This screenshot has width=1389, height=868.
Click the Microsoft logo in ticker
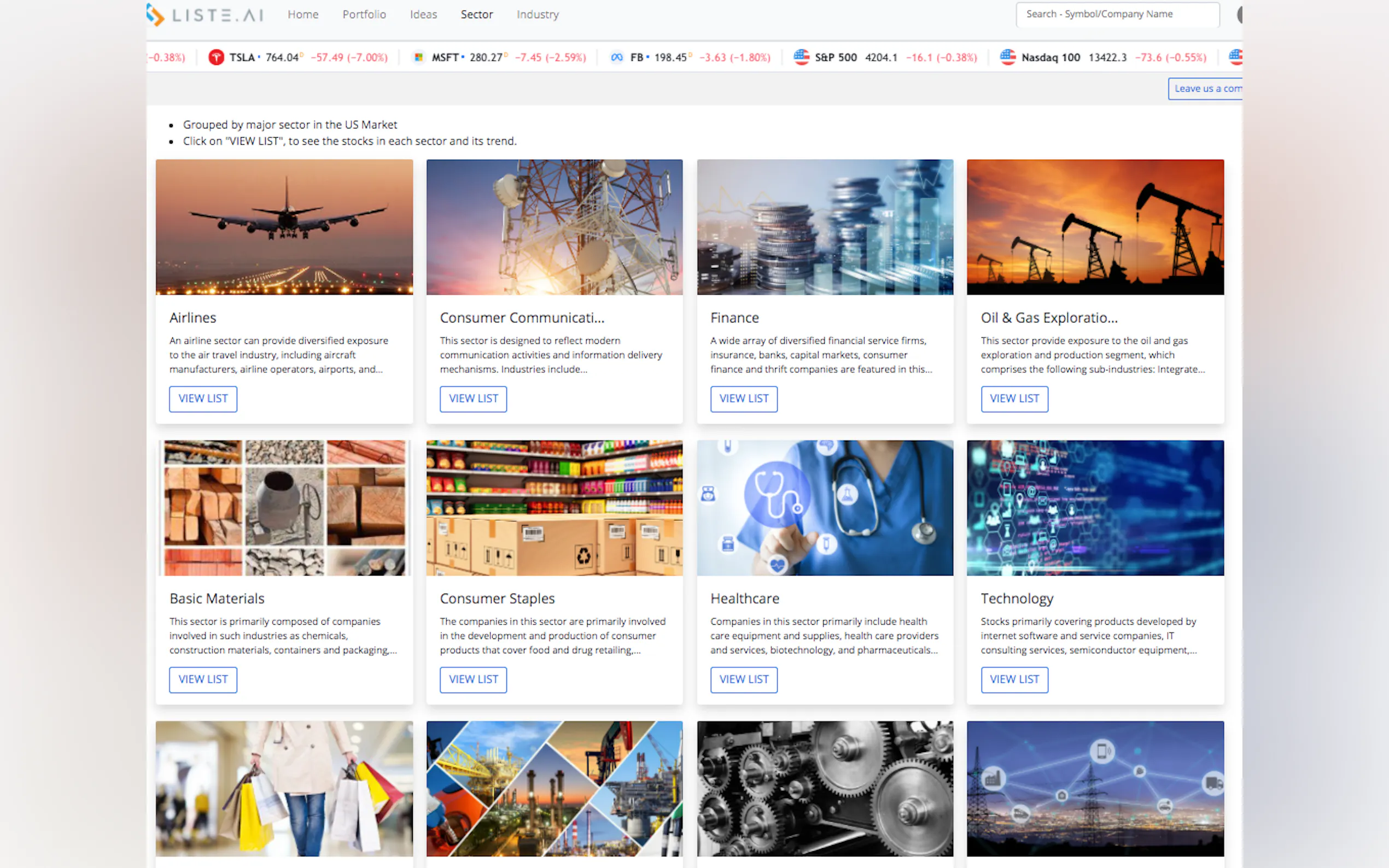point(418,57)
